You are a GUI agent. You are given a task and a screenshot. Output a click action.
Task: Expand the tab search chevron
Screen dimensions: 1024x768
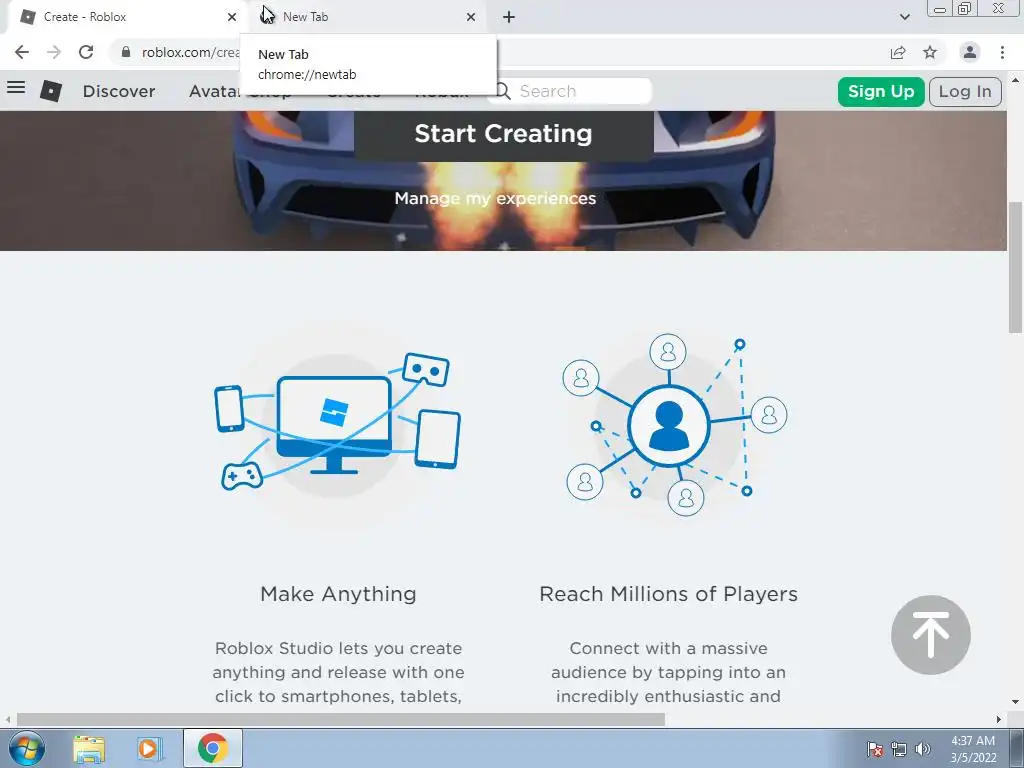coord(904,17)
